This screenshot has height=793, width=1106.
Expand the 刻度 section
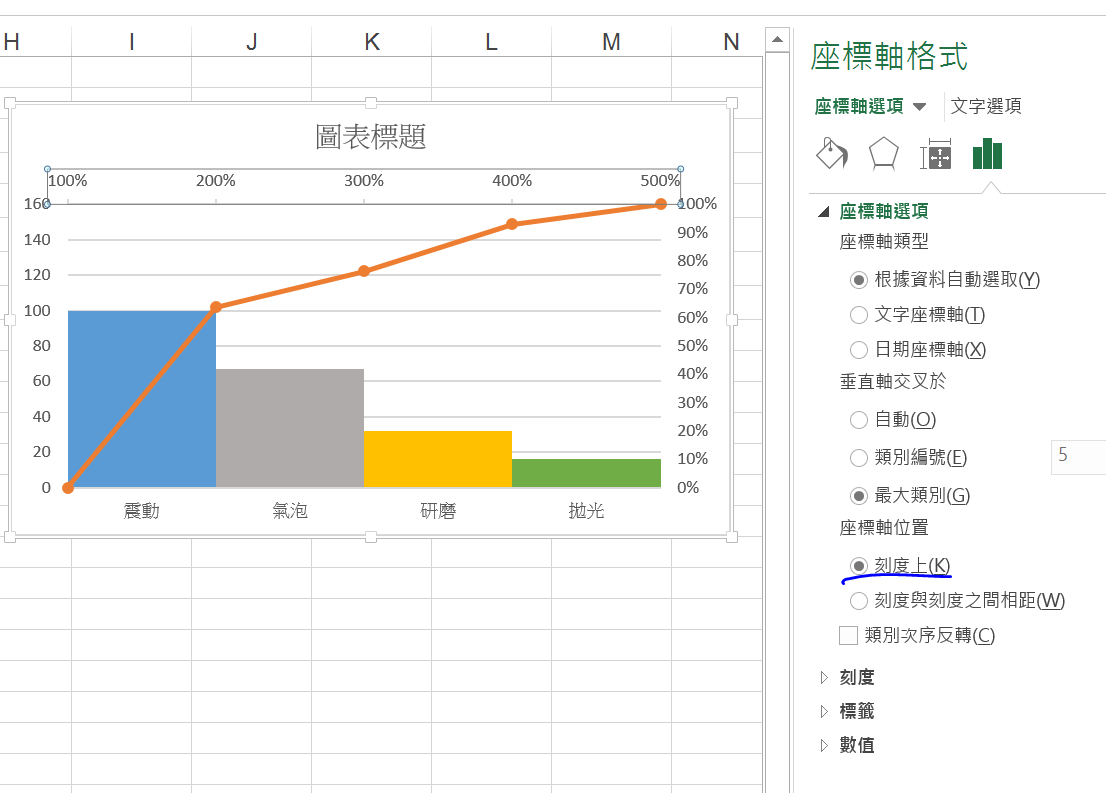[824, 677]
